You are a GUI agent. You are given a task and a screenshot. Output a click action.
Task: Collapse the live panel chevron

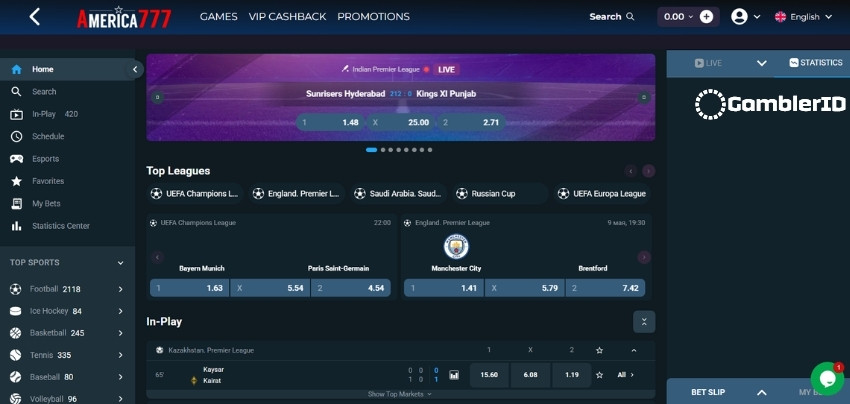pos(762,63)
